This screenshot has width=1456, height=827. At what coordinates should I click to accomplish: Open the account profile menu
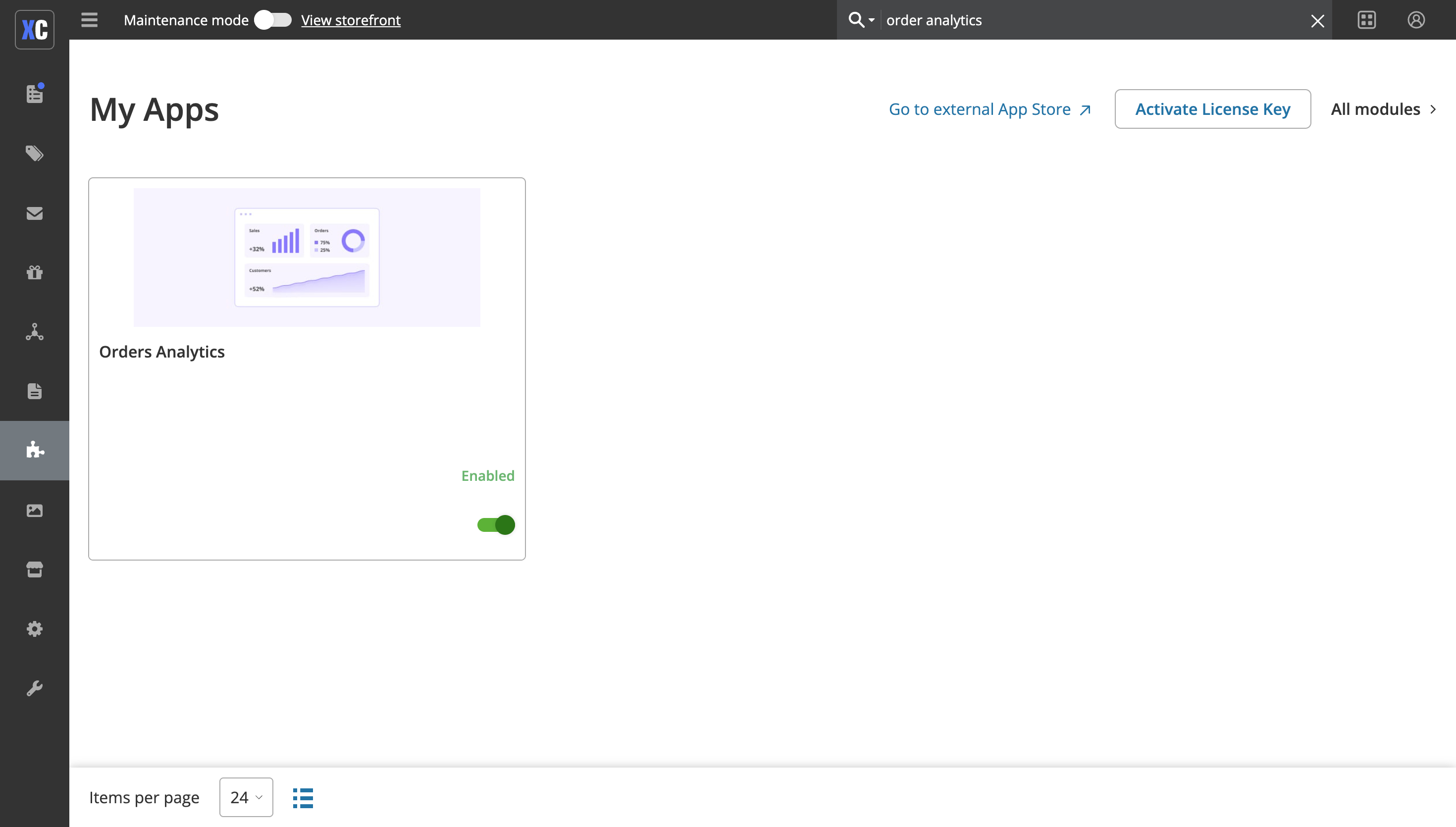(x=1416, y=20)
